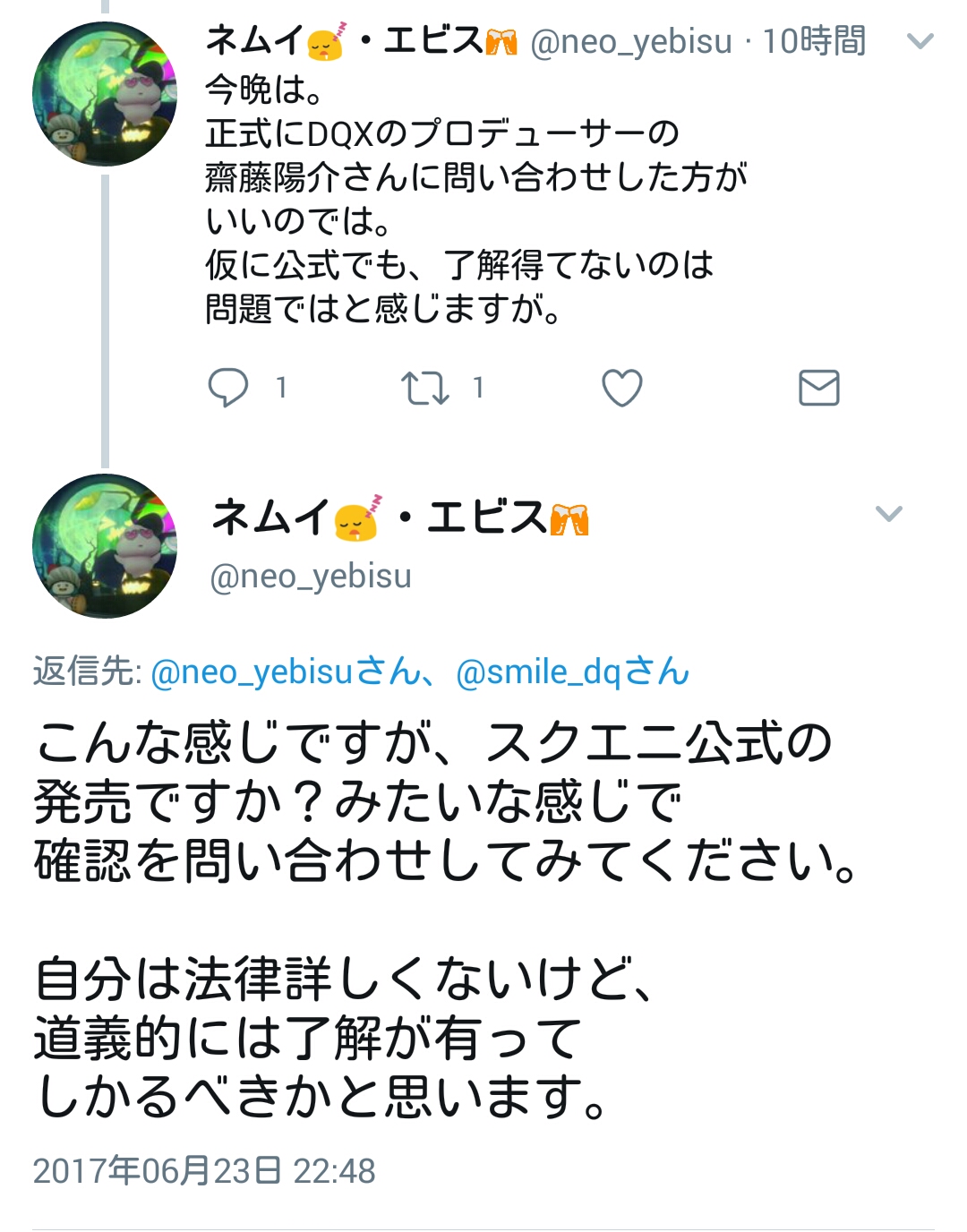Click the retweet arrows icon

coord(424,388)
